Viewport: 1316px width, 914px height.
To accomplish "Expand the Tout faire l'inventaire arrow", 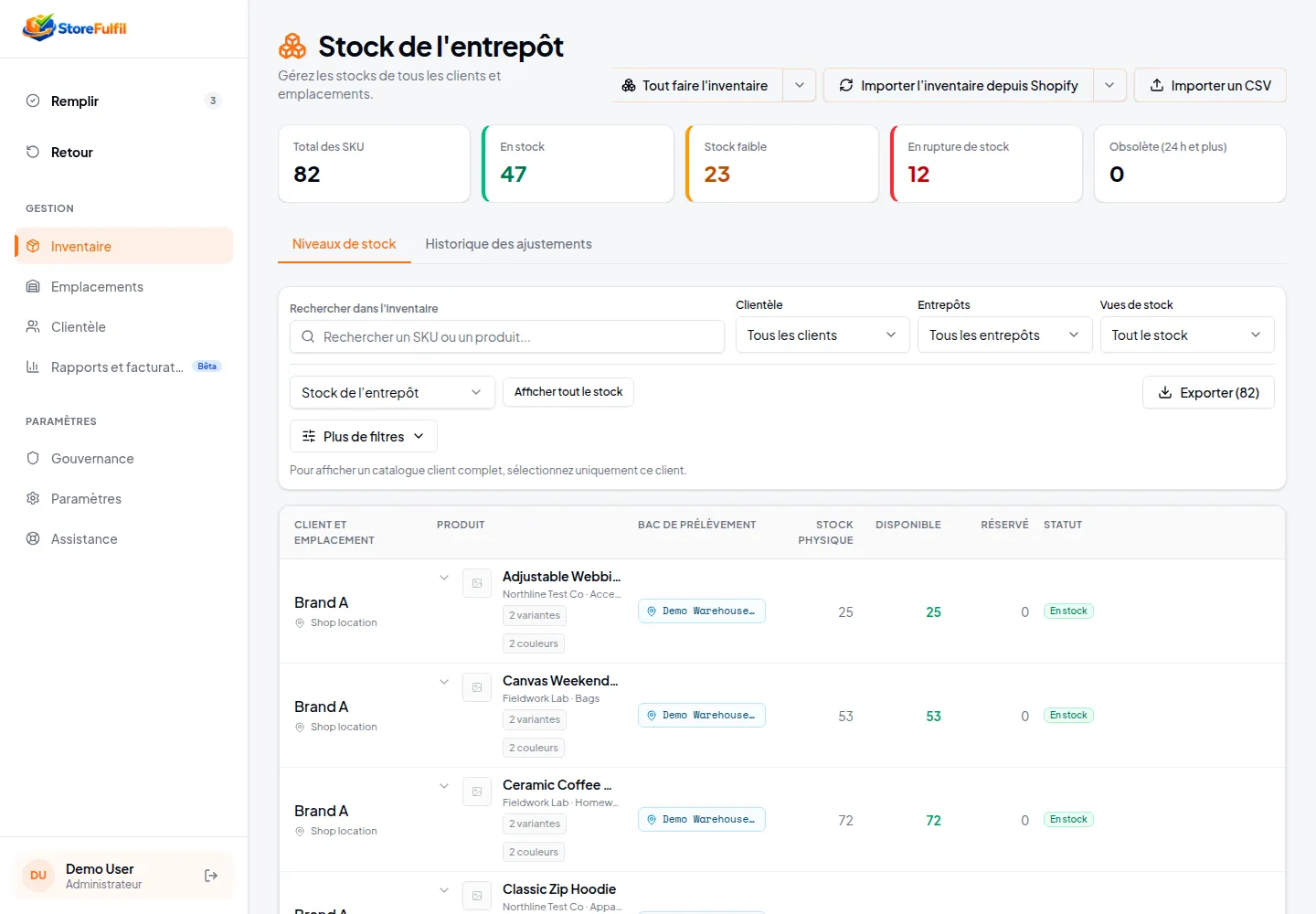I will point(800,85).
